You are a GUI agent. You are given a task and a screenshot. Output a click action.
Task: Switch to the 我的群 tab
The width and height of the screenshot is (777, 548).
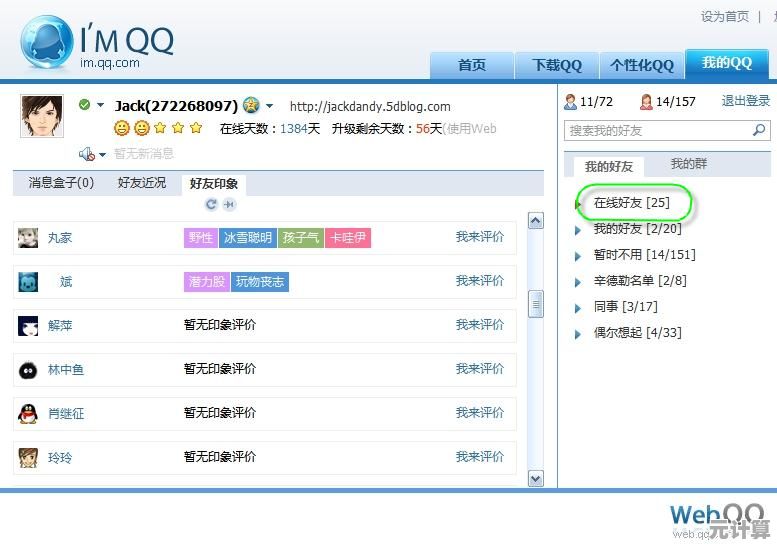[x=688, y=164]
